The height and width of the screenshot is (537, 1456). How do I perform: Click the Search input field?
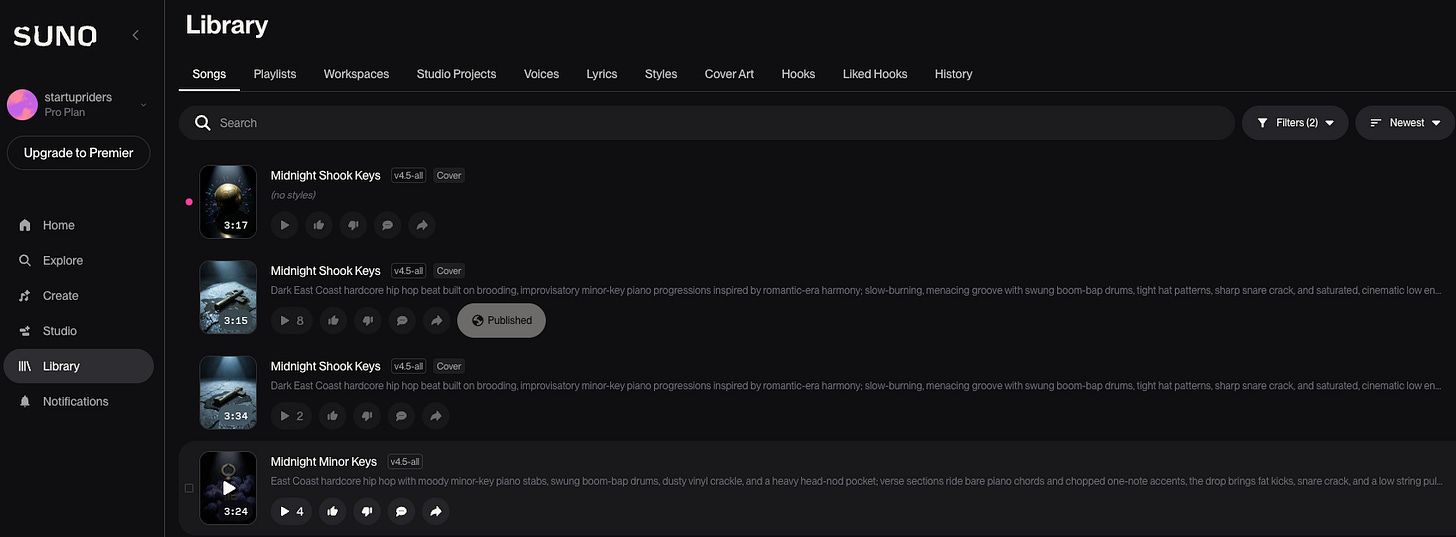707,123
